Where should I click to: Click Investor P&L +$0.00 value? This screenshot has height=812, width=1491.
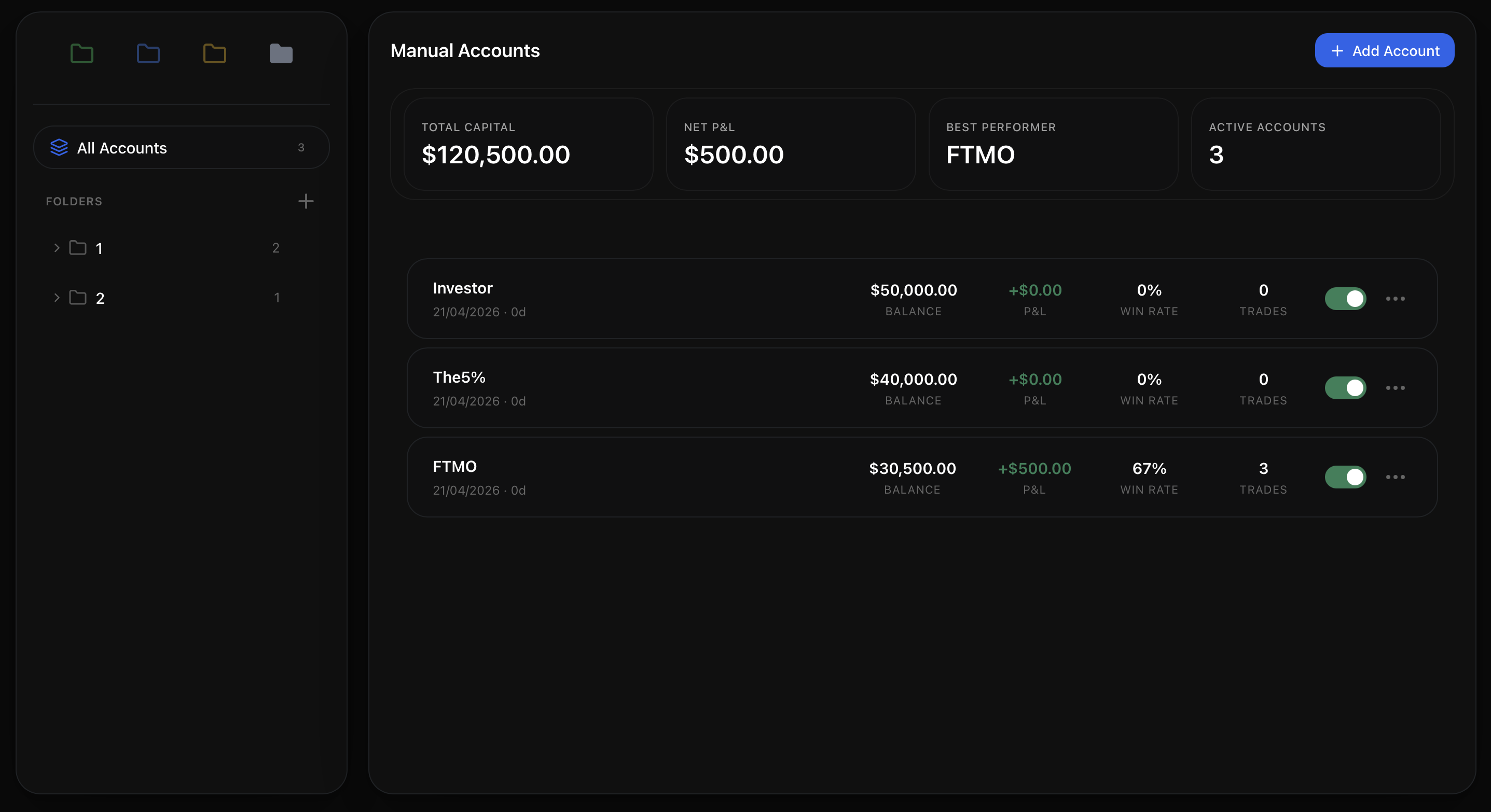[x=1035, y=290]
